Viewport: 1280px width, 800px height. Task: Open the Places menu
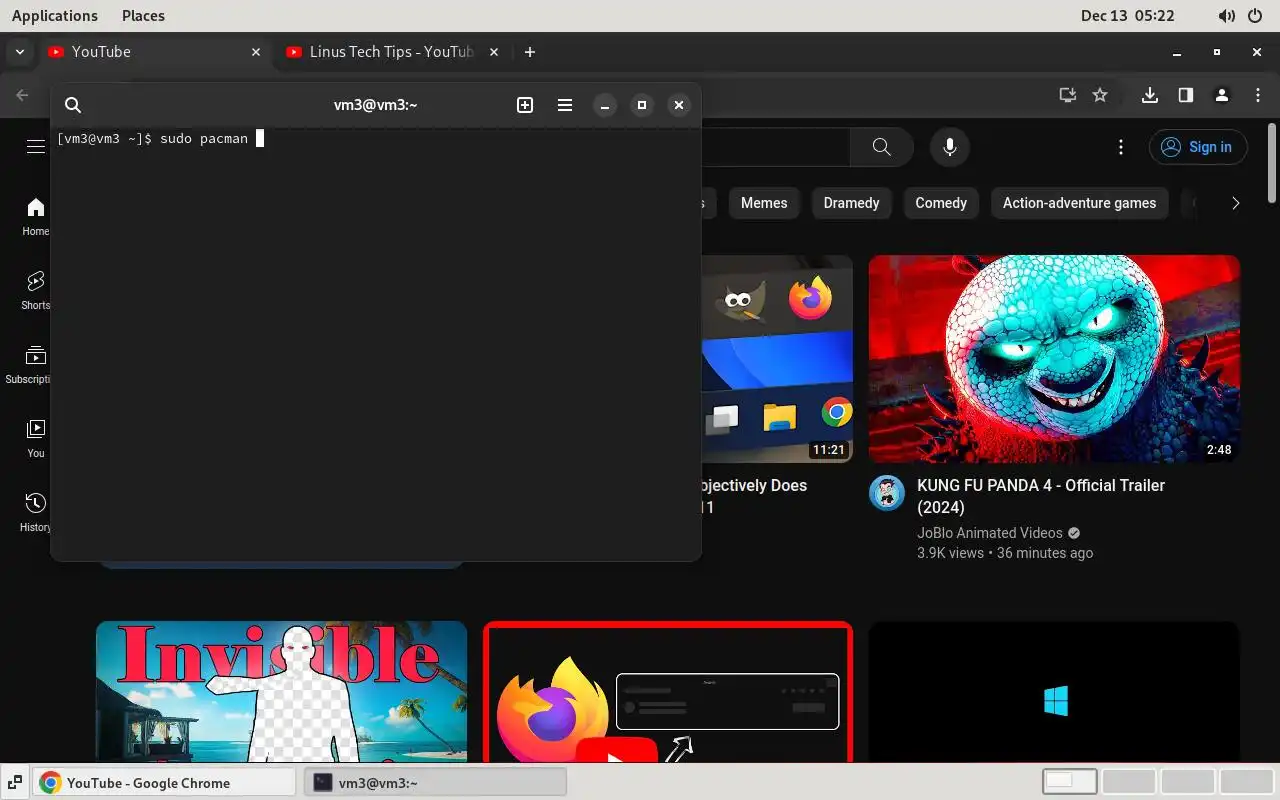(143, 16)
